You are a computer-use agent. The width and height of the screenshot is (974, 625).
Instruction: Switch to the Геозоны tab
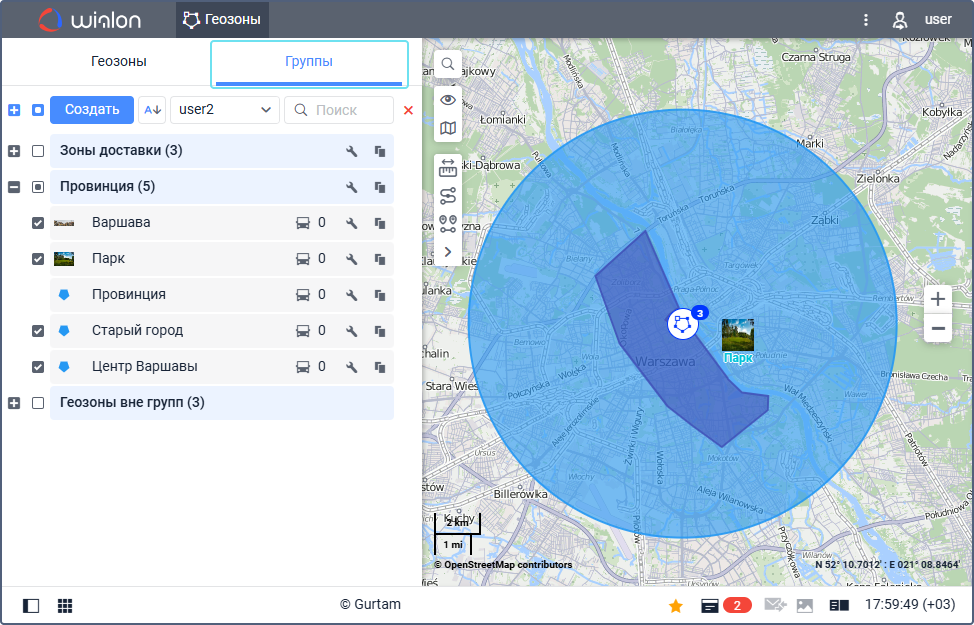point(119,62)
